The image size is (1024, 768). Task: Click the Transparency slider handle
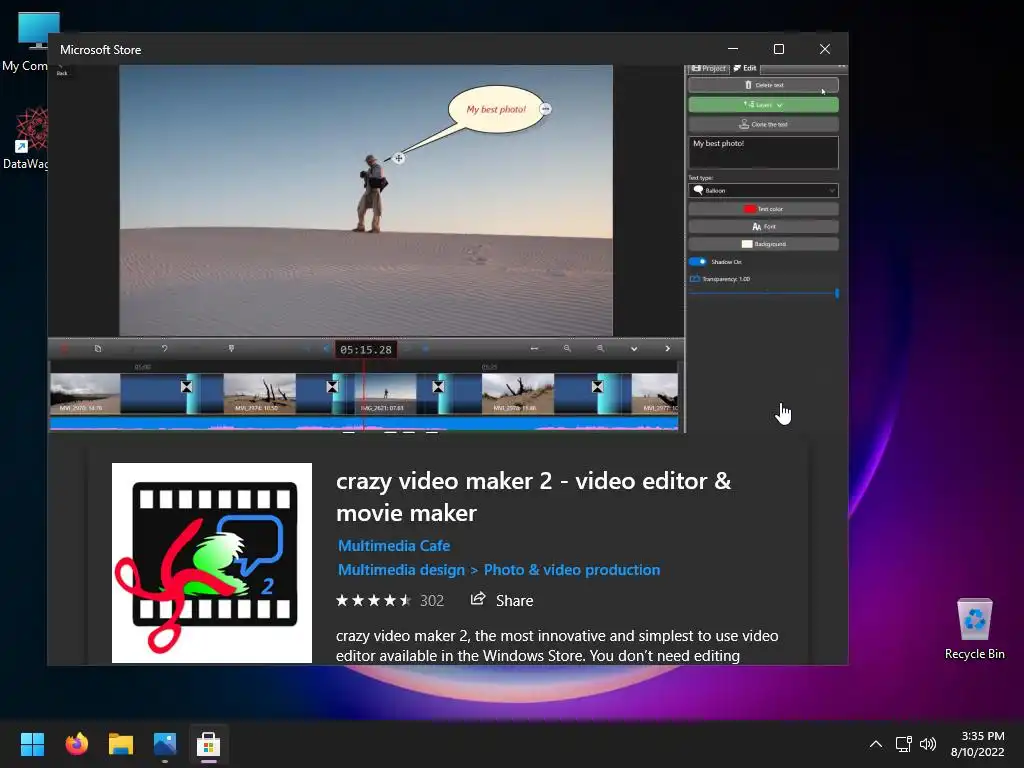click(837, 293)
